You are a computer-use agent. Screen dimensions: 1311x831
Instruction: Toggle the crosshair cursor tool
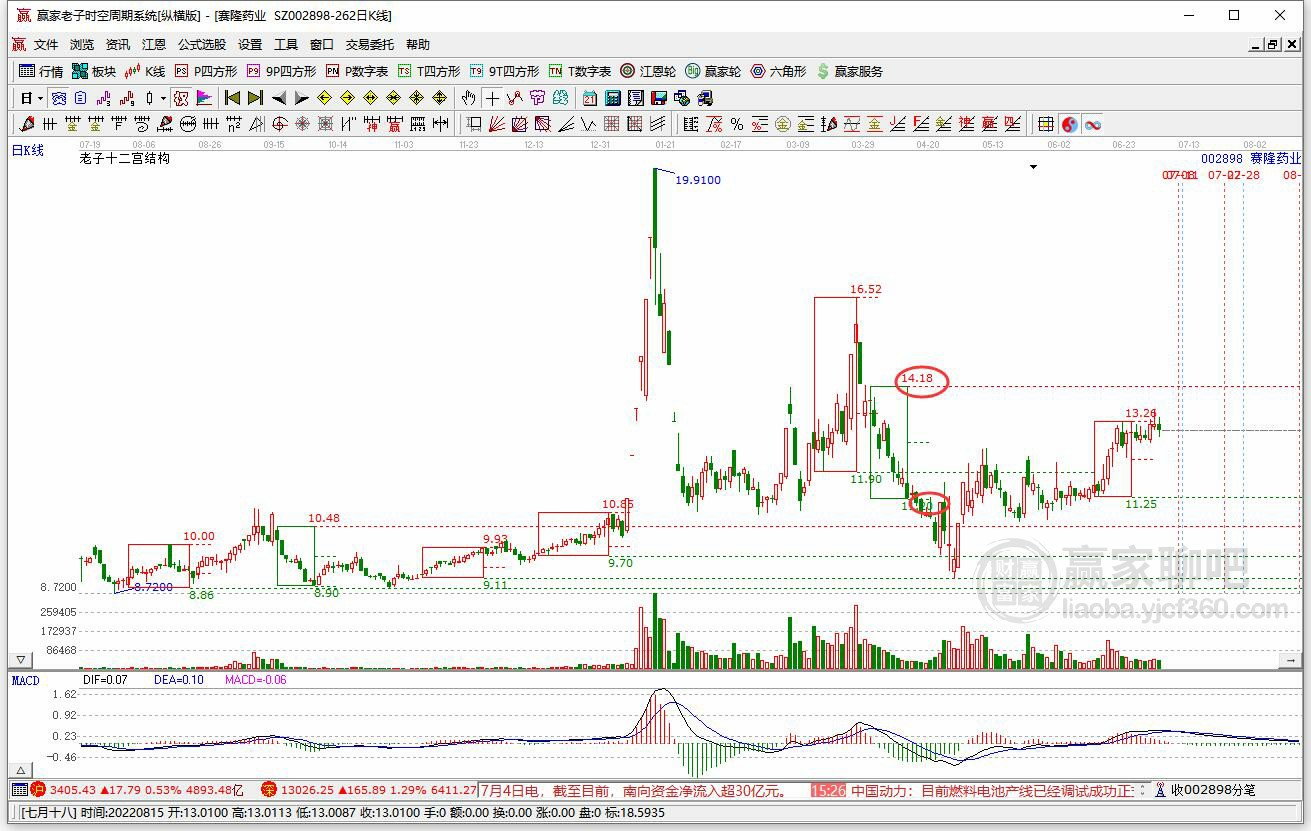pos(492,98)
